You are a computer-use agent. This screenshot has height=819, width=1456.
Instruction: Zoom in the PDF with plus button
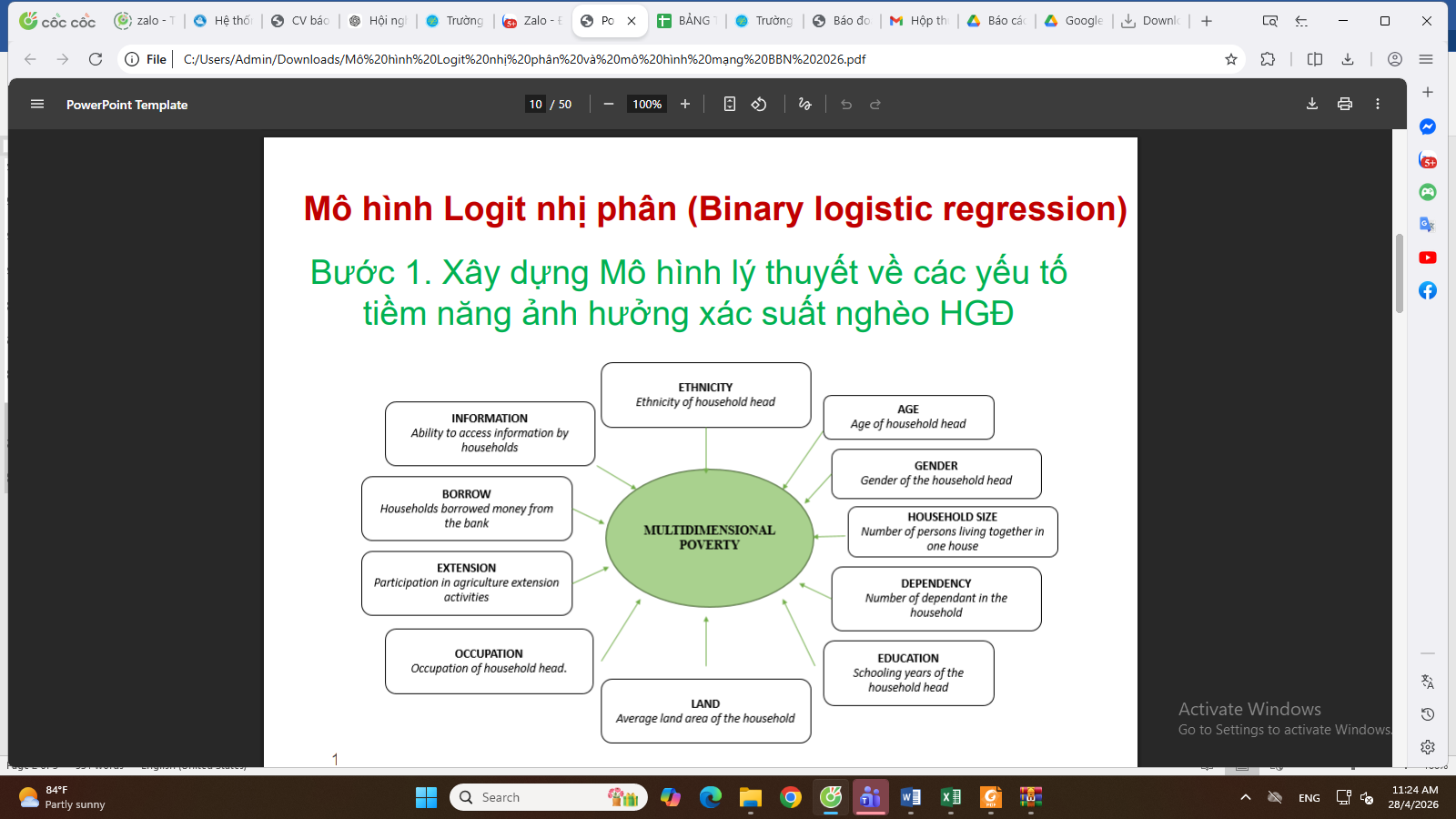click(x=685, y=105)
